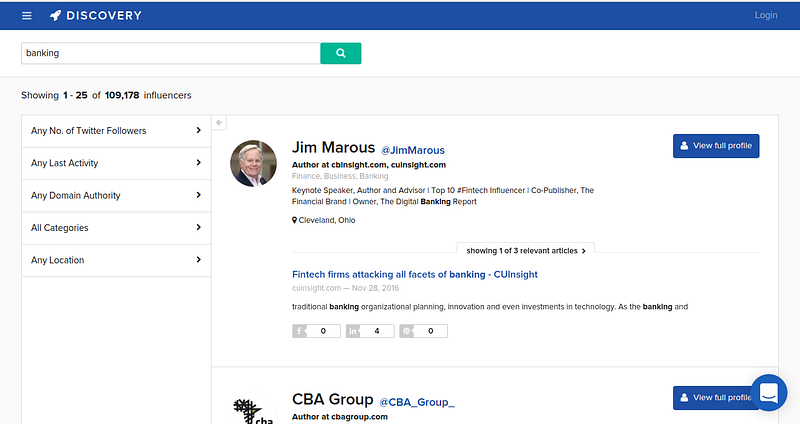Click 'Finance, Business, Banking' categories text
The image size is (800, 424).
pyautogui.click(x=340, y=176)
